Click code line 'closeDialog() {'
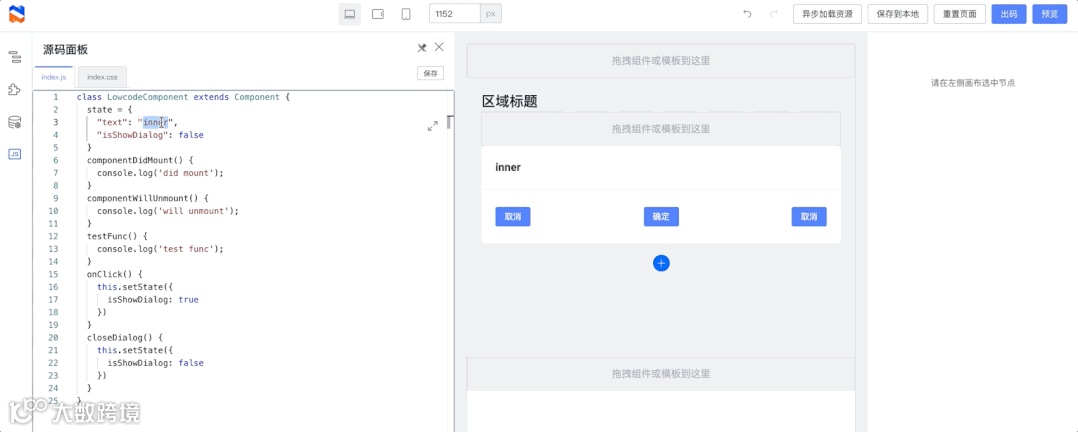 tap(124, 337)
